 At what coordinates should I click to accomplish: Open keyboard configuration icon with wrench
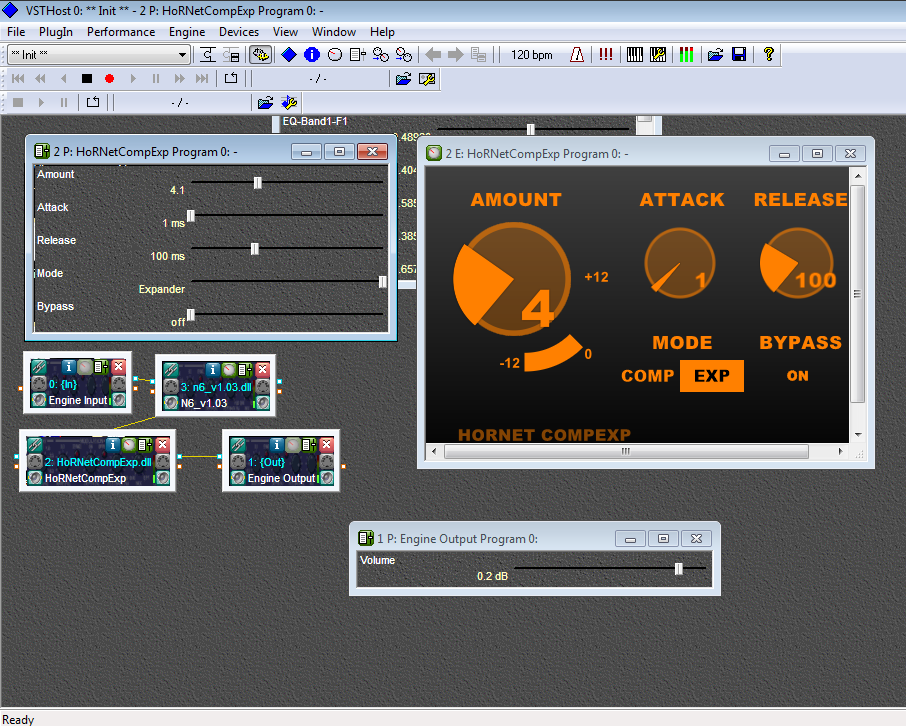click(x=658, y=55)
